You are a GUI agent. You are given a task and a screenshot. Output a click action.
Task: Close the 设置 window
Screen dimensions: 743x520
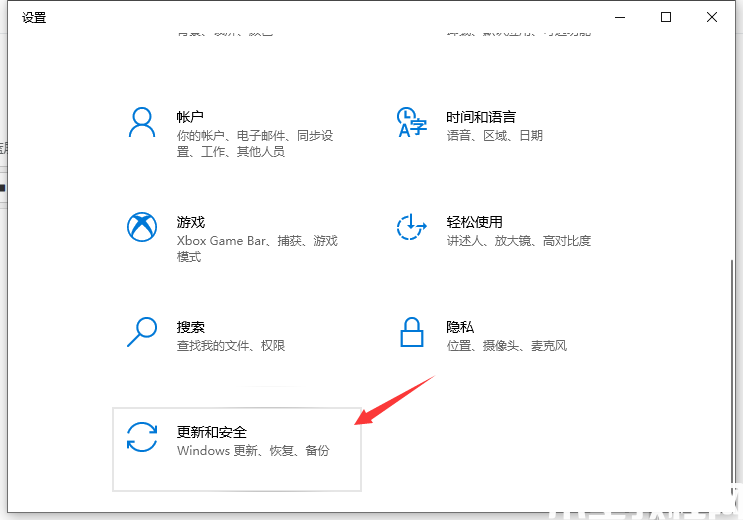click(712, 18)
